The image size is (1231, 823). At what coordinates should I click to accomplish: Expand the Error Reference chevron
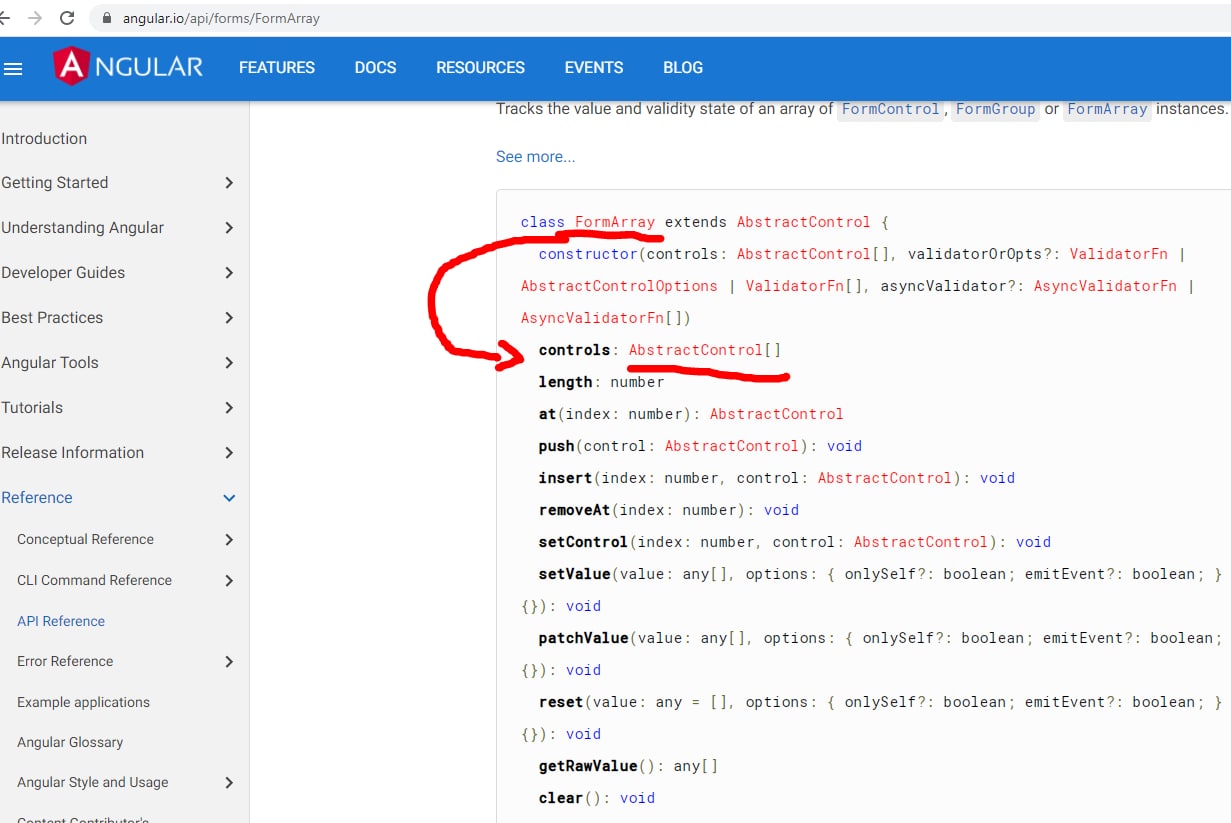(x=229, y=662)
